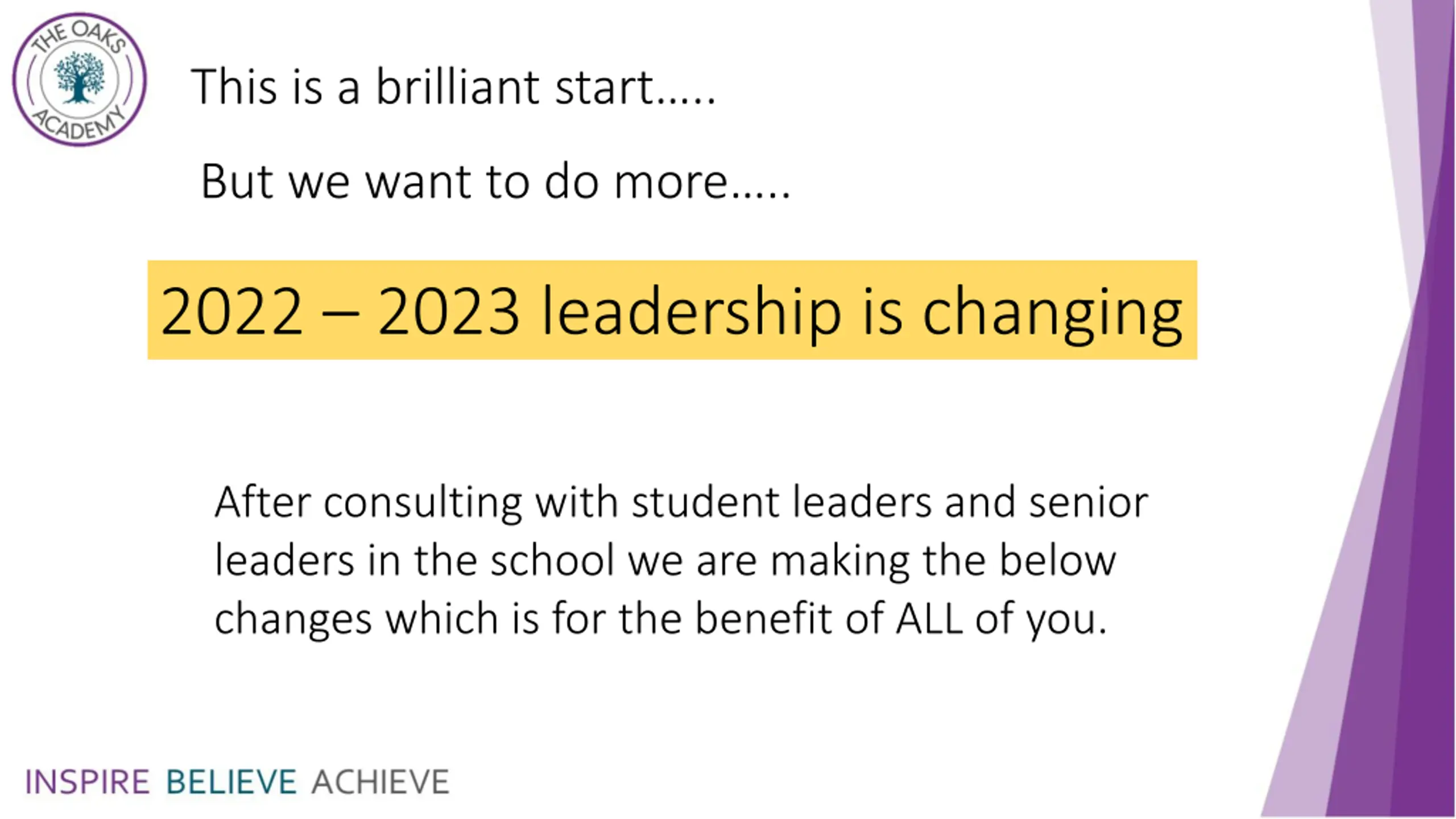Select "This is a brilliant start" heading
1456x819 pixels.
tap(453, 86)
